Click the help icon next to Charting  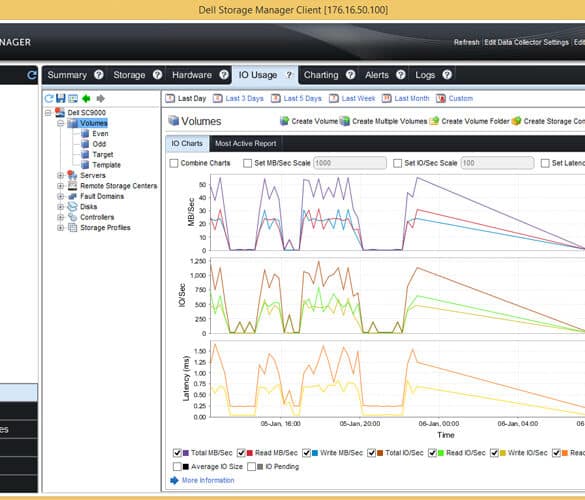(x=350, y=75)
